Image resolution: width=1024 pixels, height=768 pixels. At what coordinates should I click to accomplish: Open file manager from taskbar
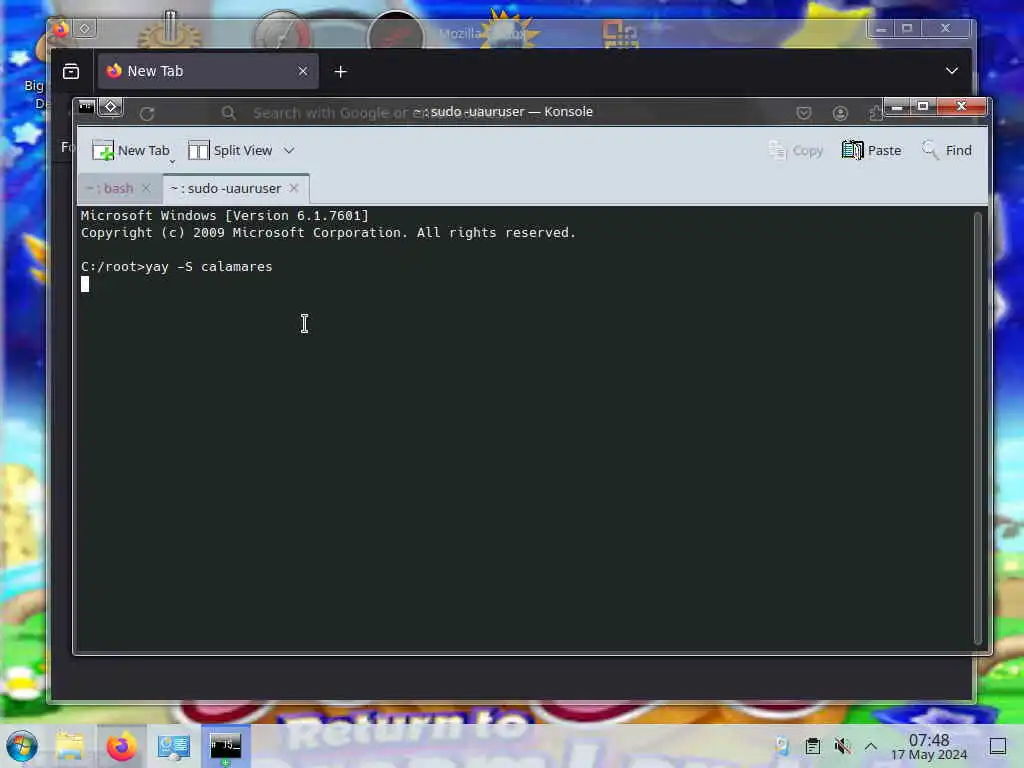pos(70,746)
